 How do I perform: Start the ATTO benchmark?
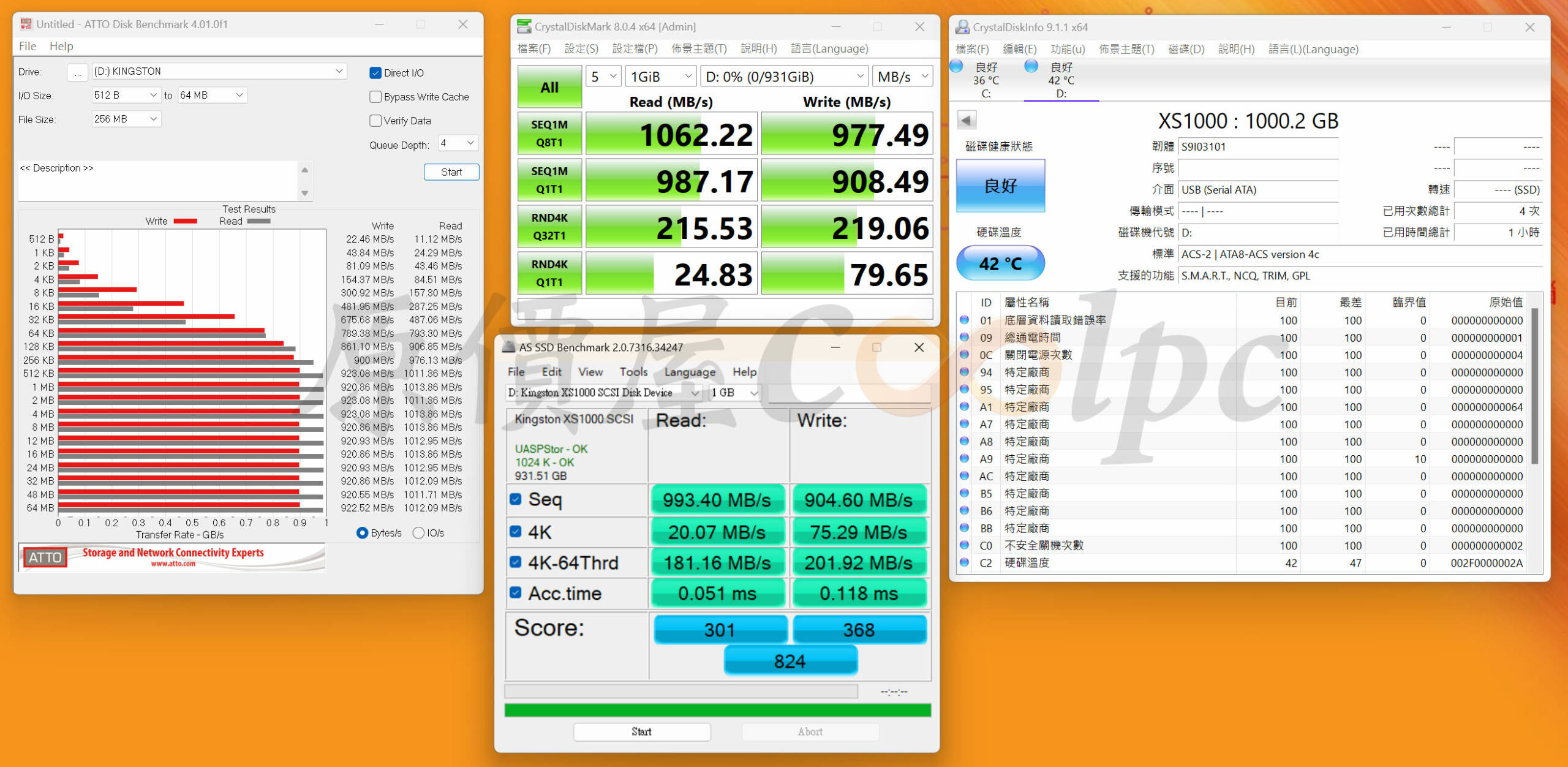(451, 172)
